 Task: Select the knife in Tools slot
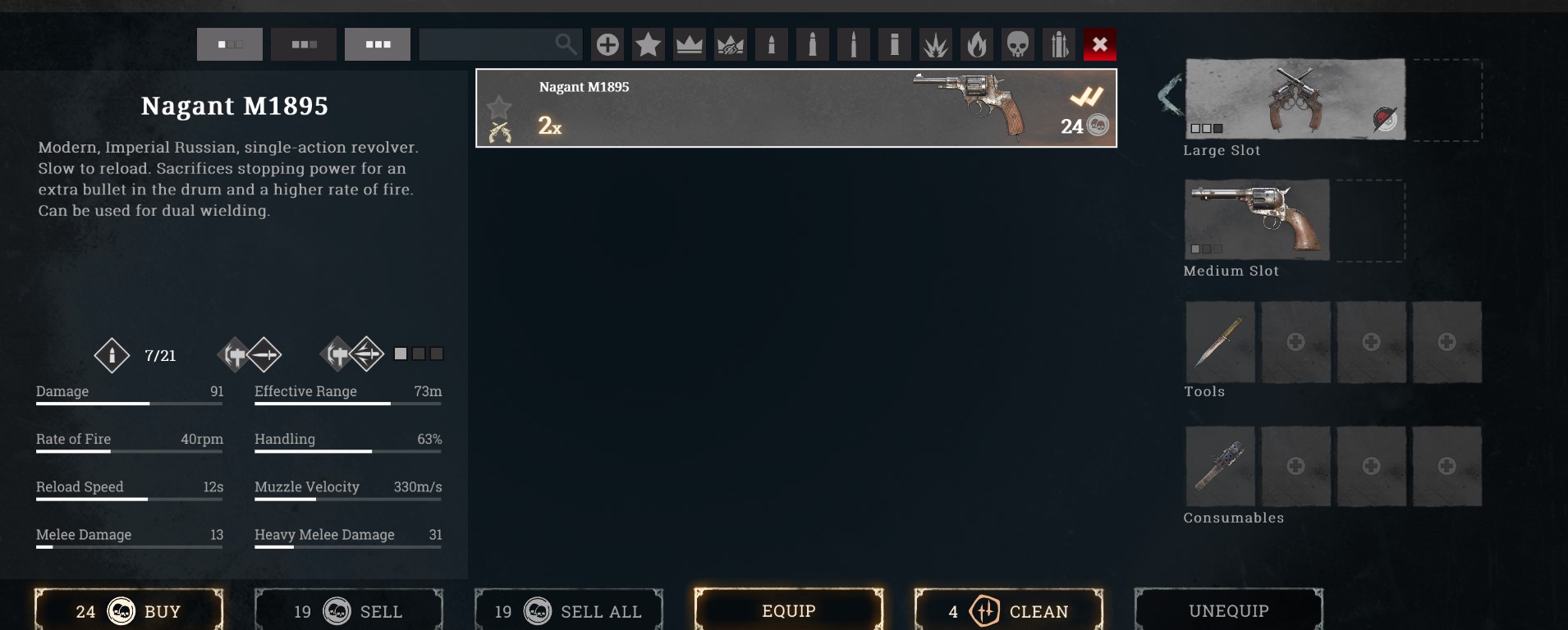point(1220,342)
